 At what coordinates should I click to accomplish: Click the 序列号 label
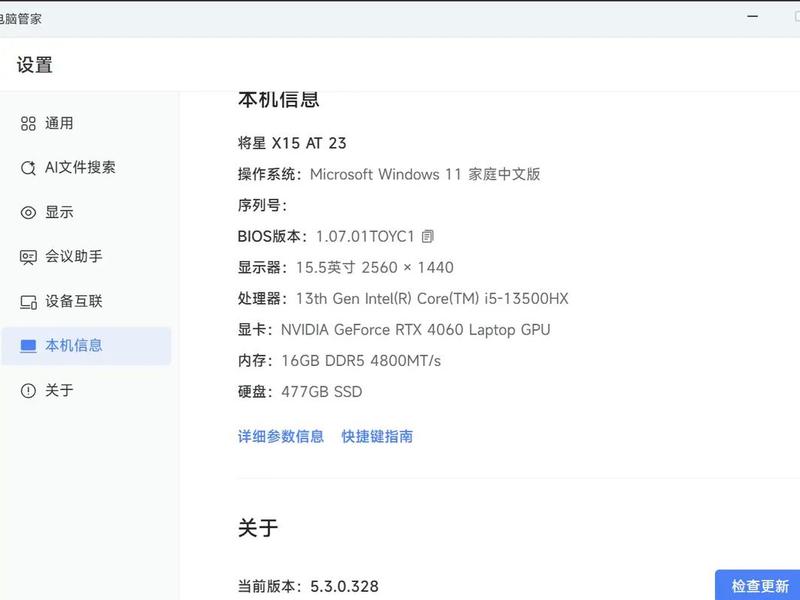(x=262, y=206)
